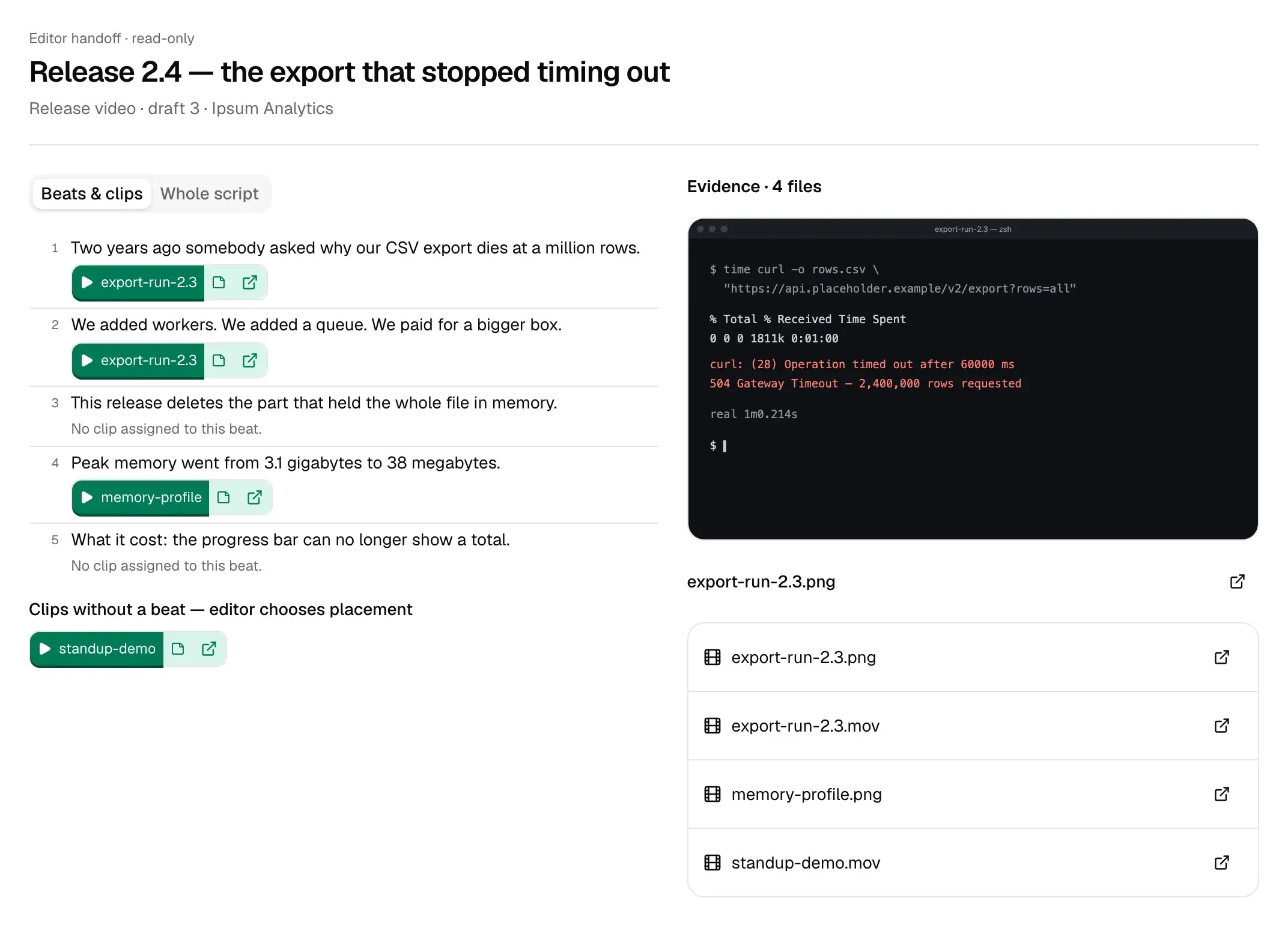Open memory-profile.png external link icon
The height and width of the screenshot is (925, 1288).
click(1222, 794)
